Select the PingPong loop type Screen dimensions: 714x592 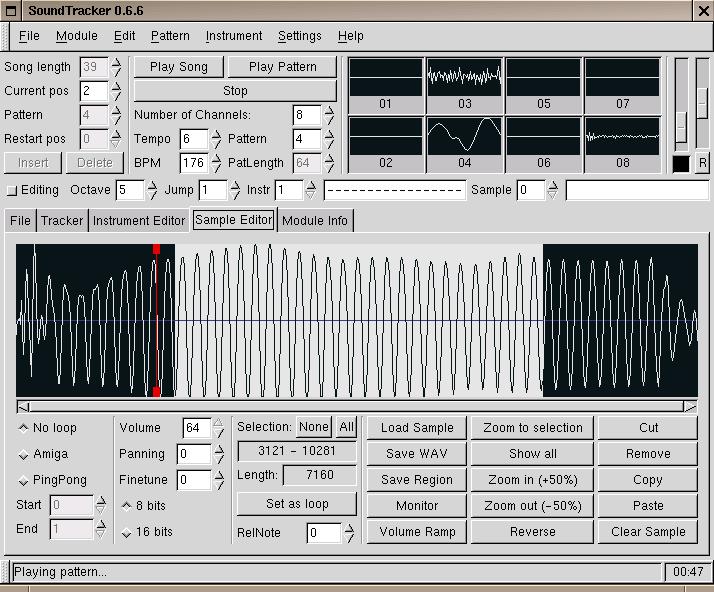pyautogui.click(x=52, y=480)
